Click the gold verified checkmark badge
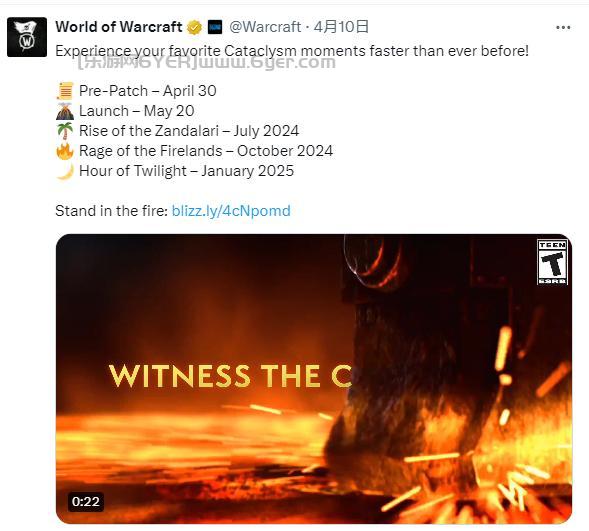 point(194,27)
